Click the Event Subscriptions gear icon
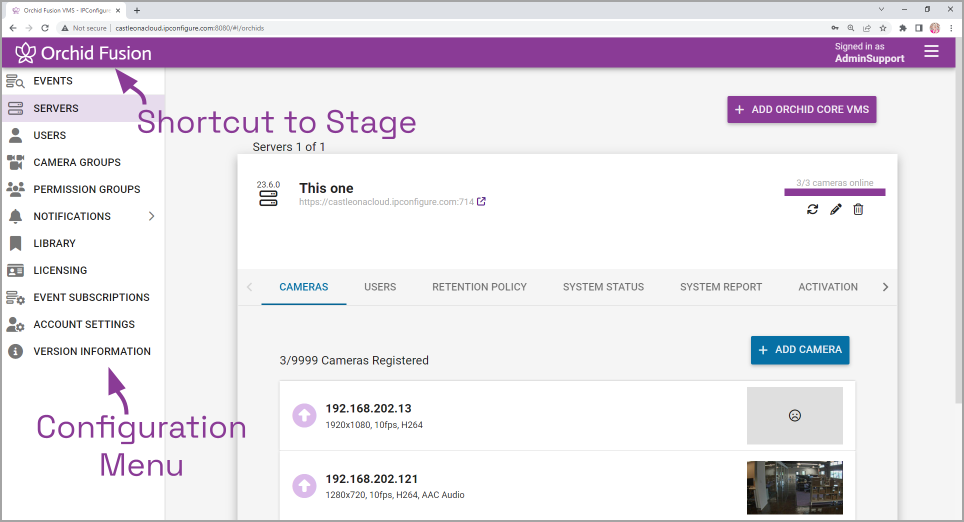Image resolution: width=964 pixels, height=522 pixels. click(15, 298)
